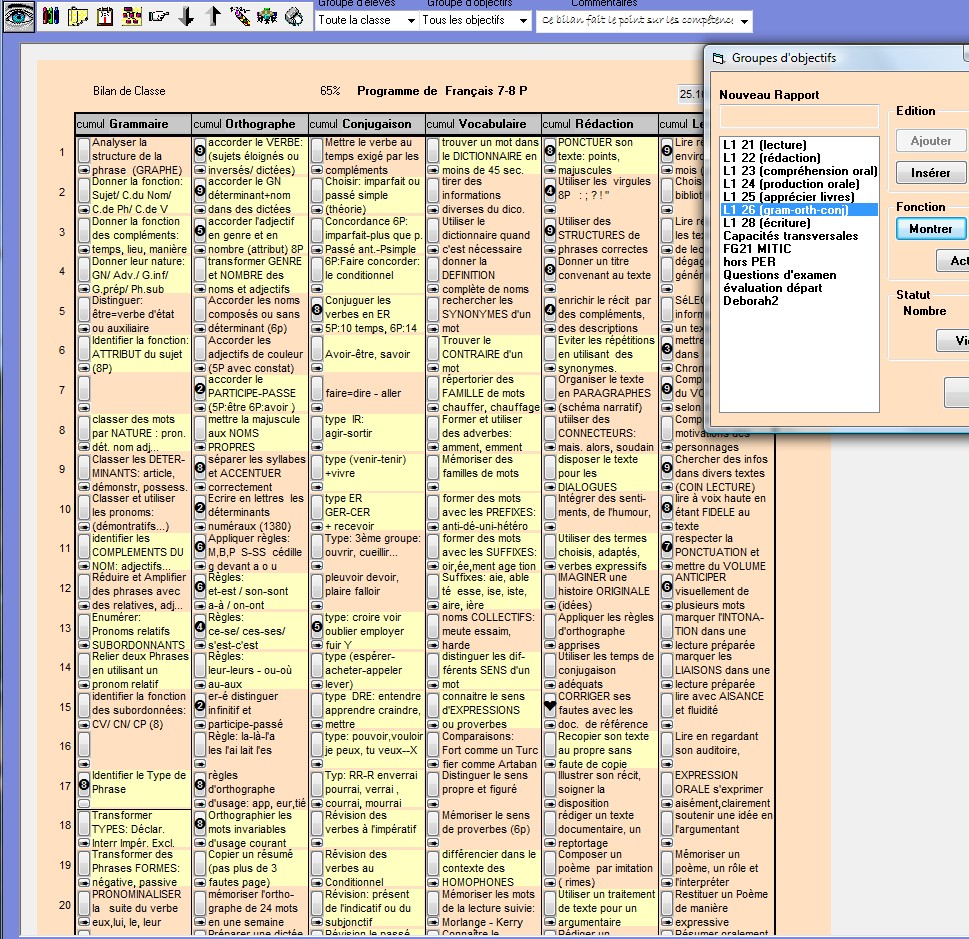Select the pointing hand icon
The height and width of the screenshot is (939, 969).
(x=159, y=16)
